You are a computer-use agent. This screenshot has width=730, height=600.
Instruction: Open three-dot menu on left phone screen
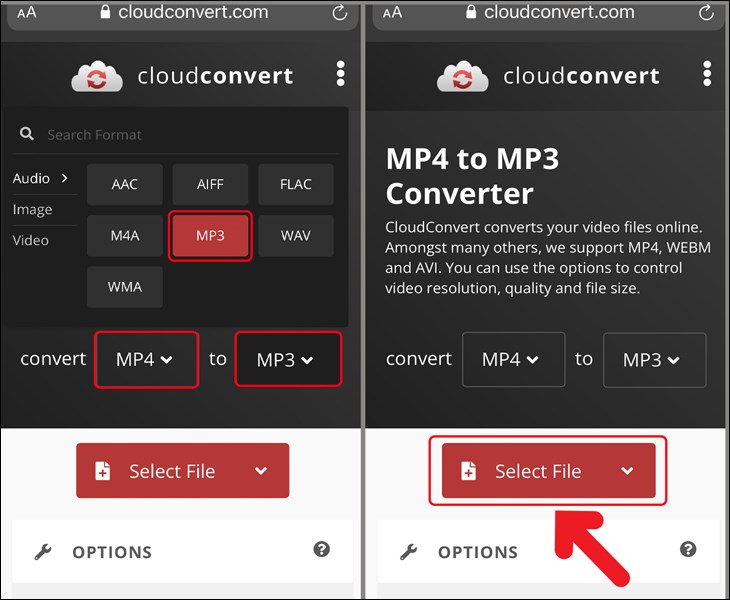pyautogui.click(x=341, y=73)
